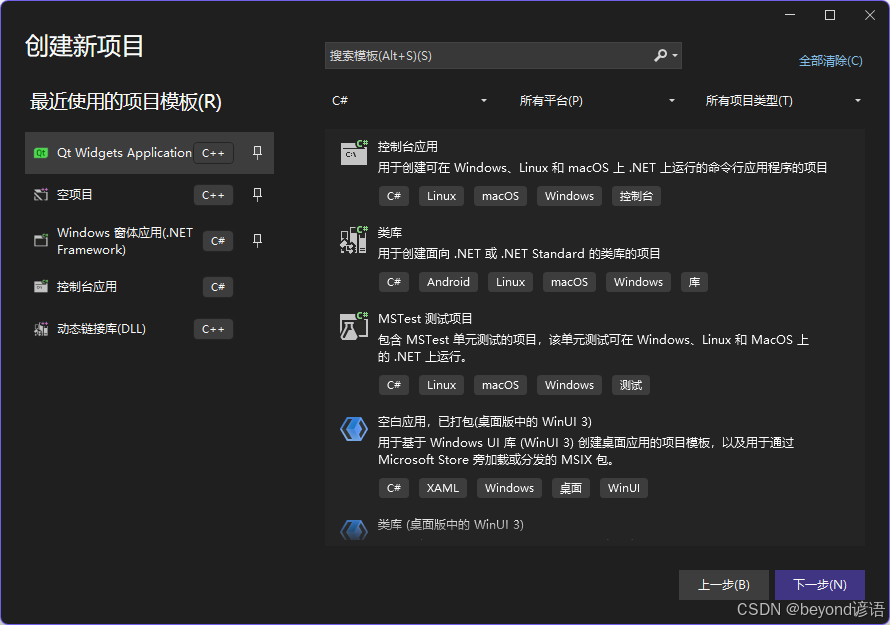The height and width of the screenshot is (625, 890).
Task: Click the C++ badge of Qt Widgets Application
Action: pos(213,153)
